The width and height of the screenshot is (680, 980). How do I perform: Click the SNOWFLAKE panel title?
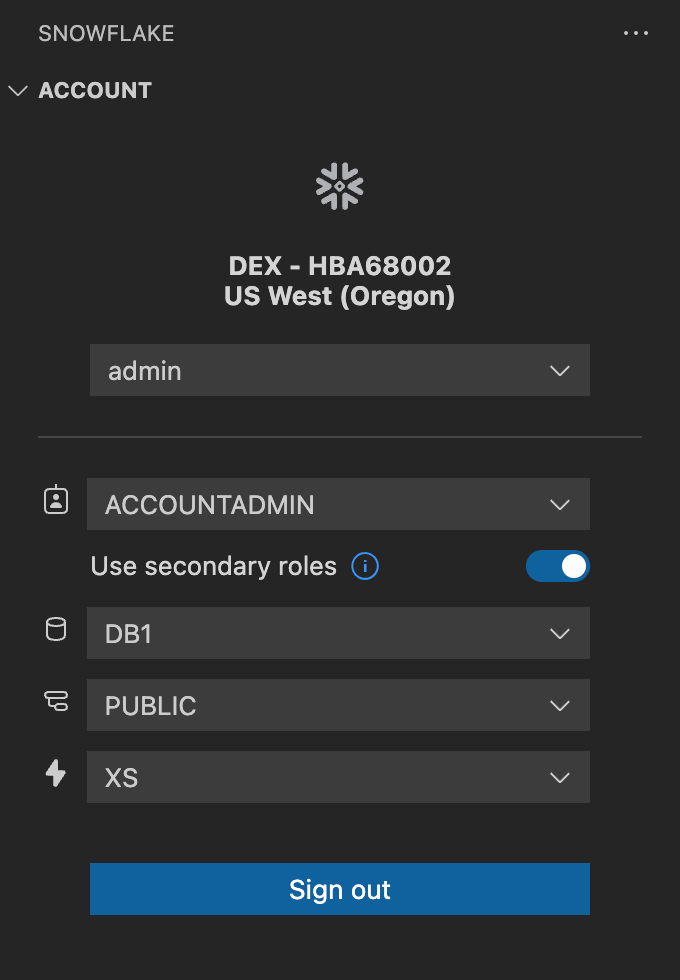pyautogui.click(x=105, y=33)
